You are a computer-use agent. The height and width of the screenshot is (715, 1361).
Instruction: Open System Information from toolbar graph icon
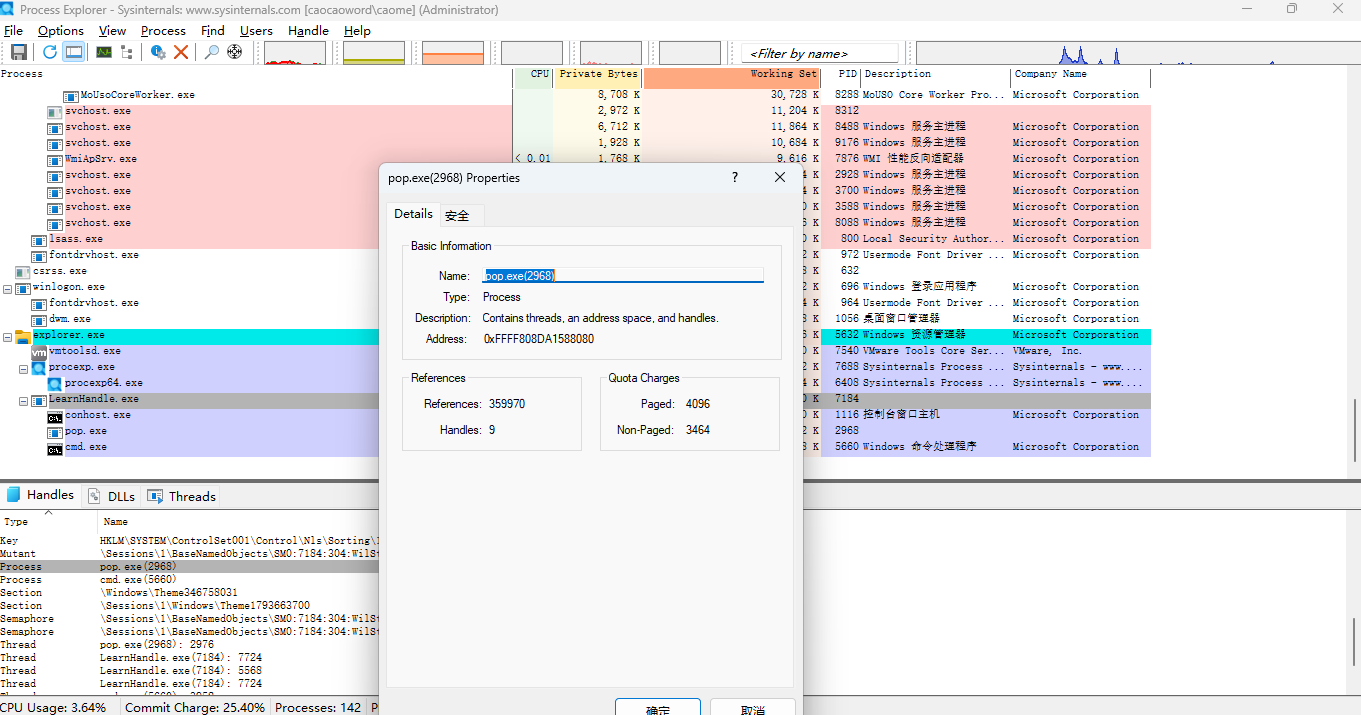(x=104, y=52)
